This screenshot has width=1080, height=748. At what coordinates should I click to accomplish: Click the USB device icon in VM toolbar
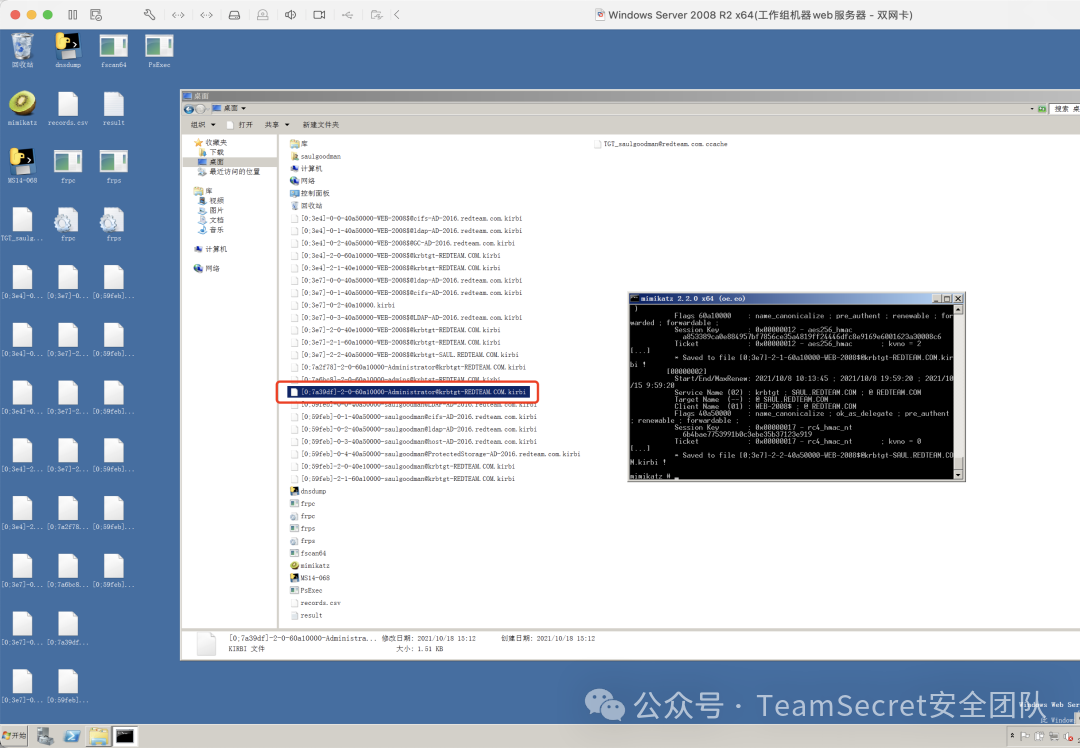point(347,14)
